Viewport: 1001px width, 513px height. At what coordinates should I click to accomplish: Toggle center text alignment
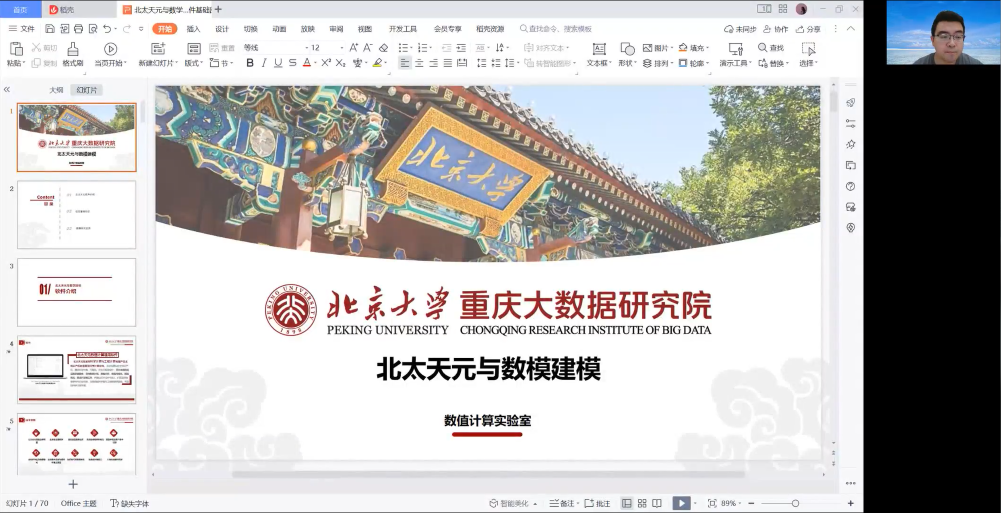[419, 63]
